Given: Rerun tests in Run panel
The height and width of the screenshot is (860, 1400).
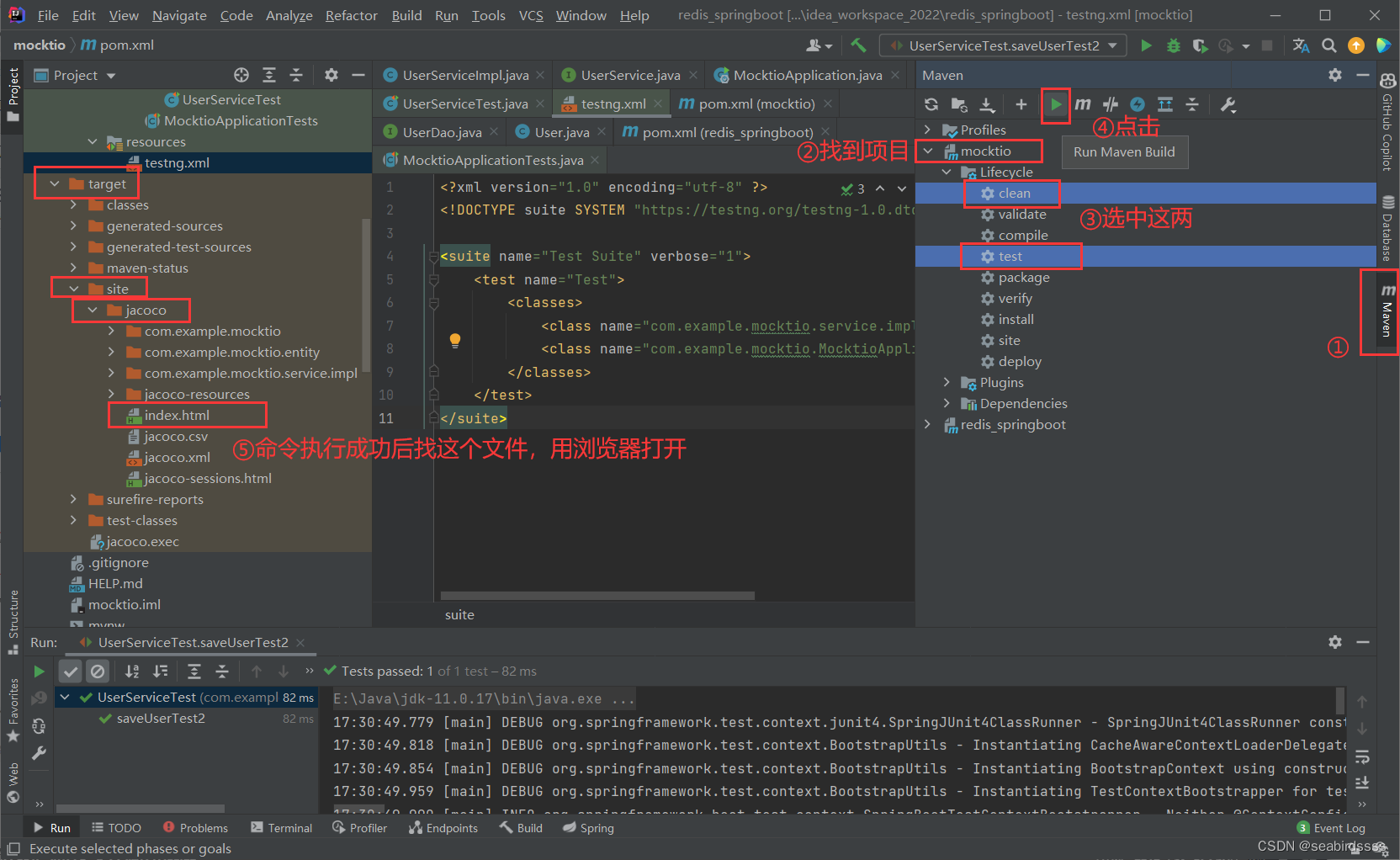Looking at the screenshot, I should (x=39, y=671).
